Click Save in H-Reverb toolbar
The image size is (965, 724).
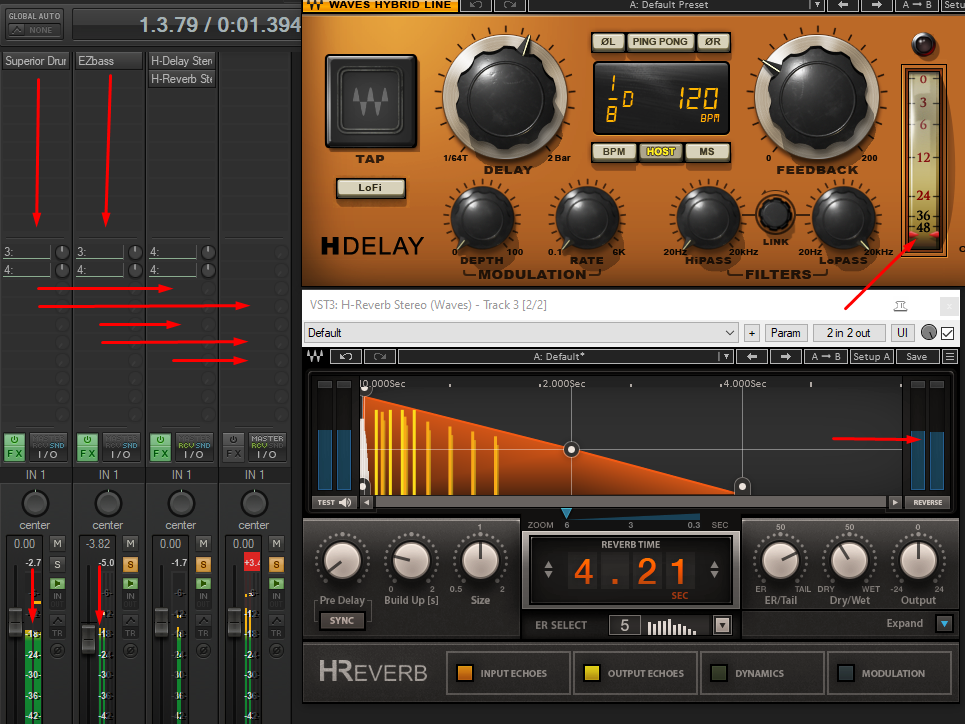click(916, 356)
